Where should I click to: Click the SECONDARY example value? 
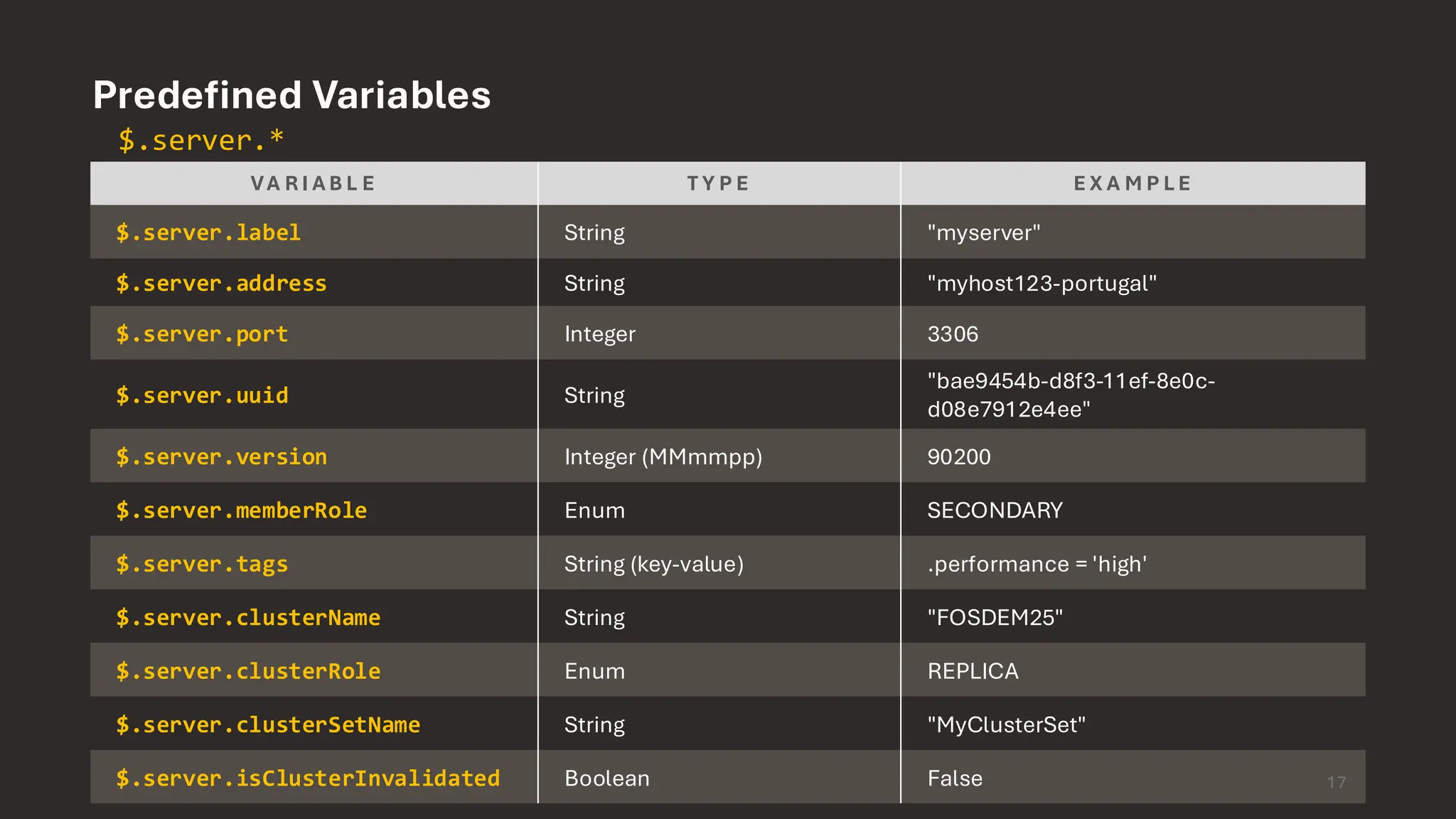[995, 510]
